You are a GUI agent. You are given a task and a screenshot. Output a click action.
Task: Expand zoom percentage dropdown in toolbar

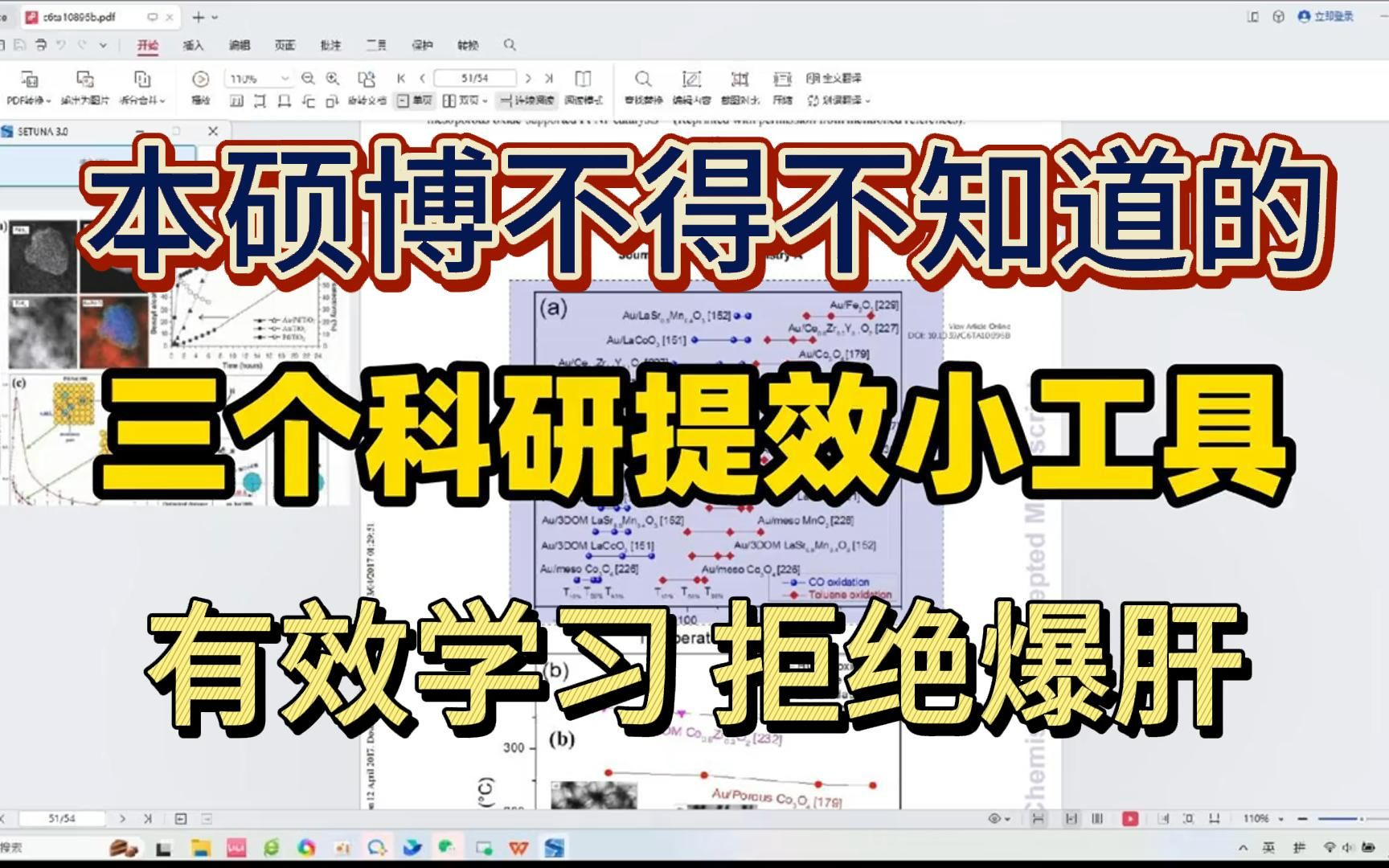click(285, 78)
